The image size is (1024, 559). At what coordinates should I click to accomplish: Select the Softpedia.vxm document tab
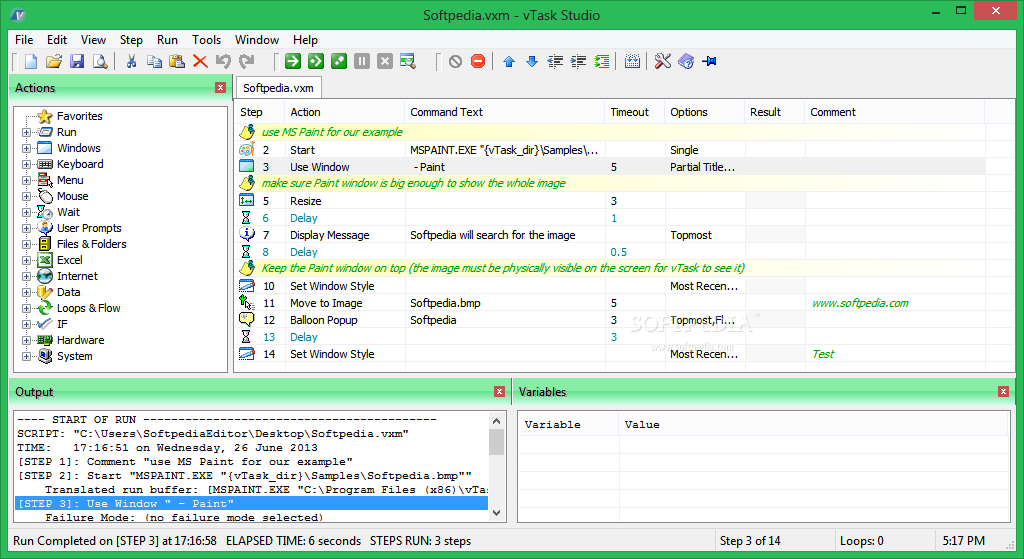tap(278, 88)
